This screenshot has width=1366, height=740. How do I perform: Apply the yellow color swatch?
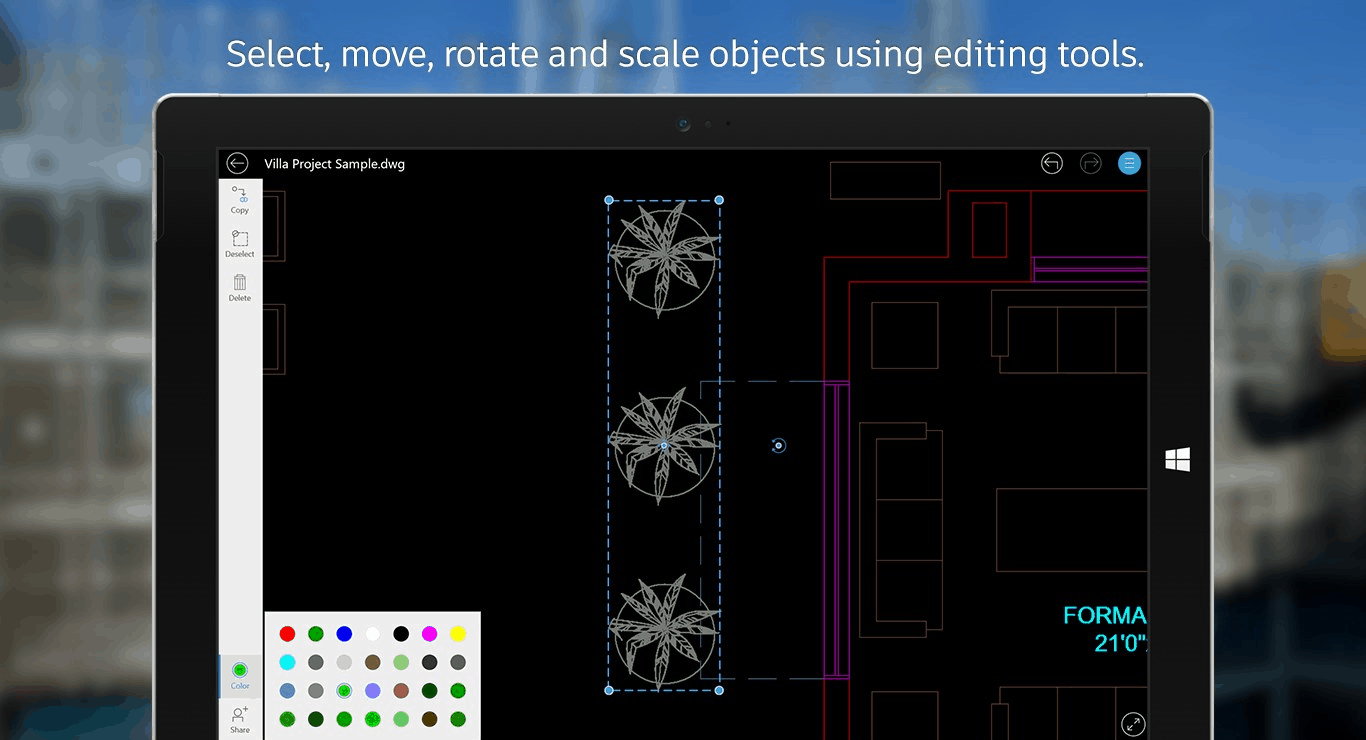pyautogui.click(x=458, y=634)
